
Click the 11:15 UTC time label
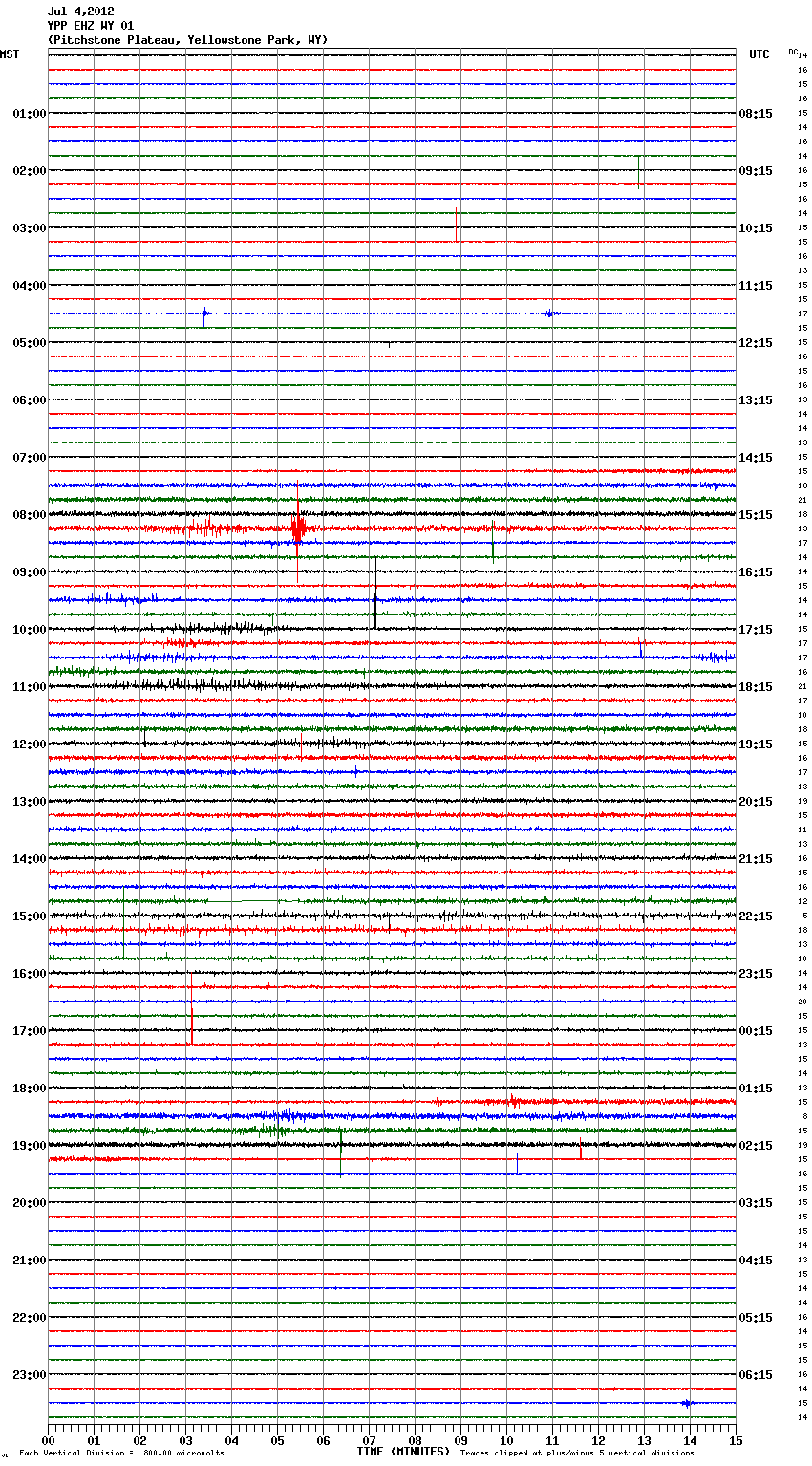click(756, 286)
